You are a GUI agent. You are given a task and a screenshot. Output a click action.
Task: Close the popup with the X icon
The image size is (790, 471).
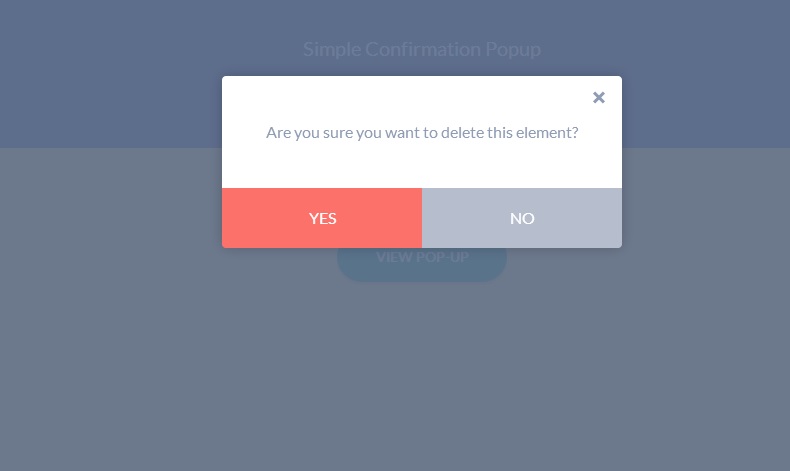599,97
